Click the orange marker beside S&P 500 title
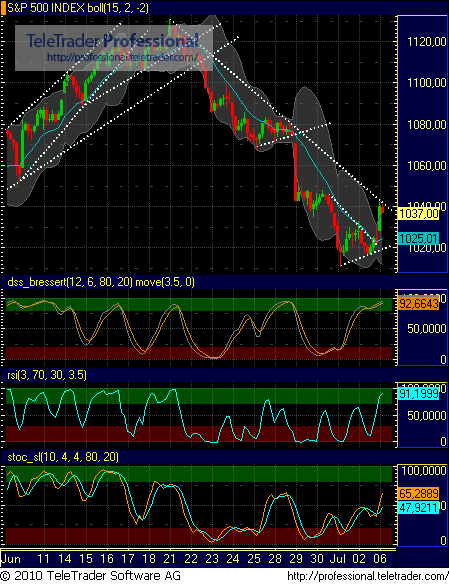This screenshot has width=449, height=585. pos(3,8)
